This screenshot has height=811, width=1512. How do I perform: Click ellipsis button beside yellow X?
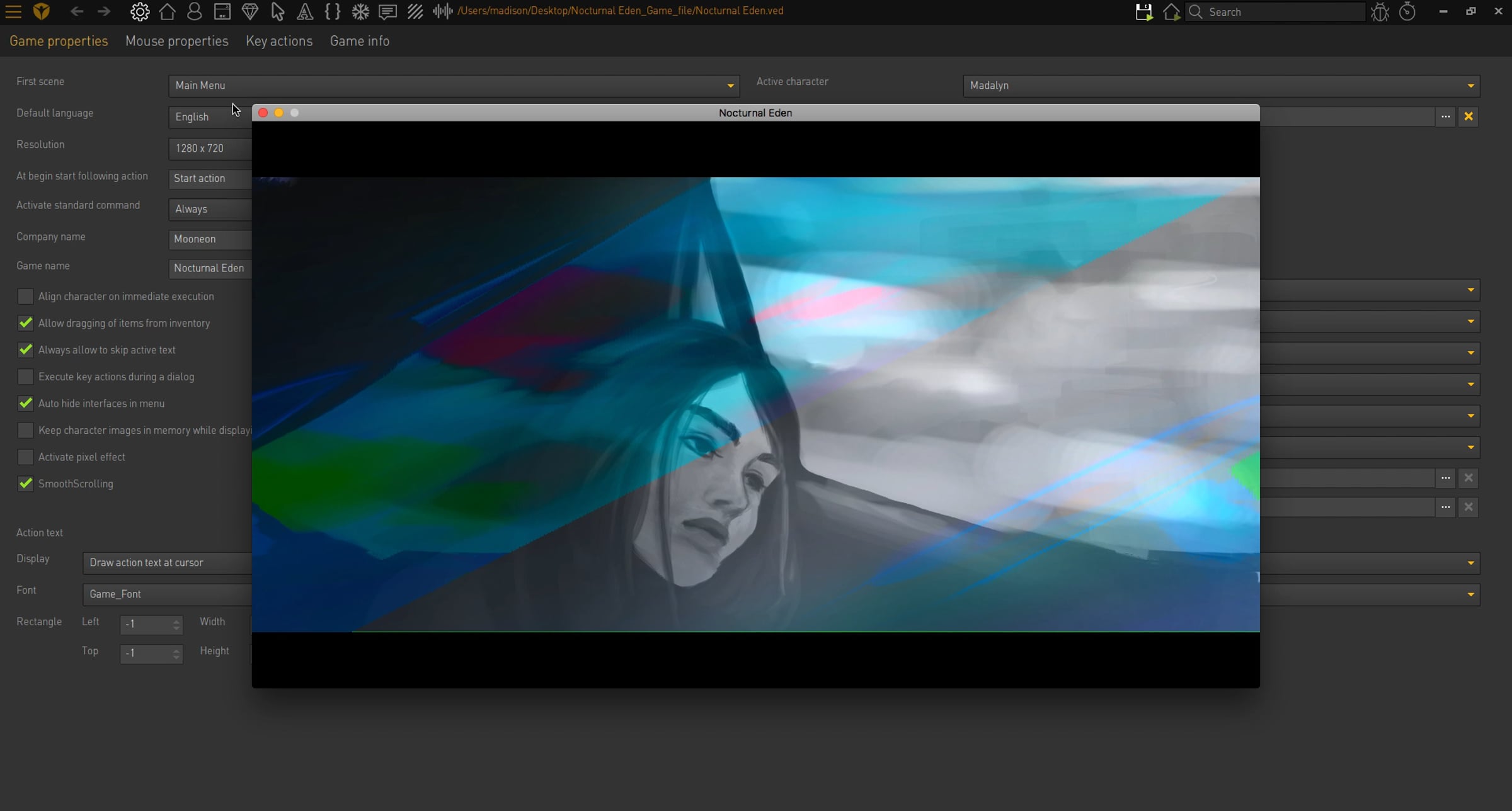(1445, 116)
